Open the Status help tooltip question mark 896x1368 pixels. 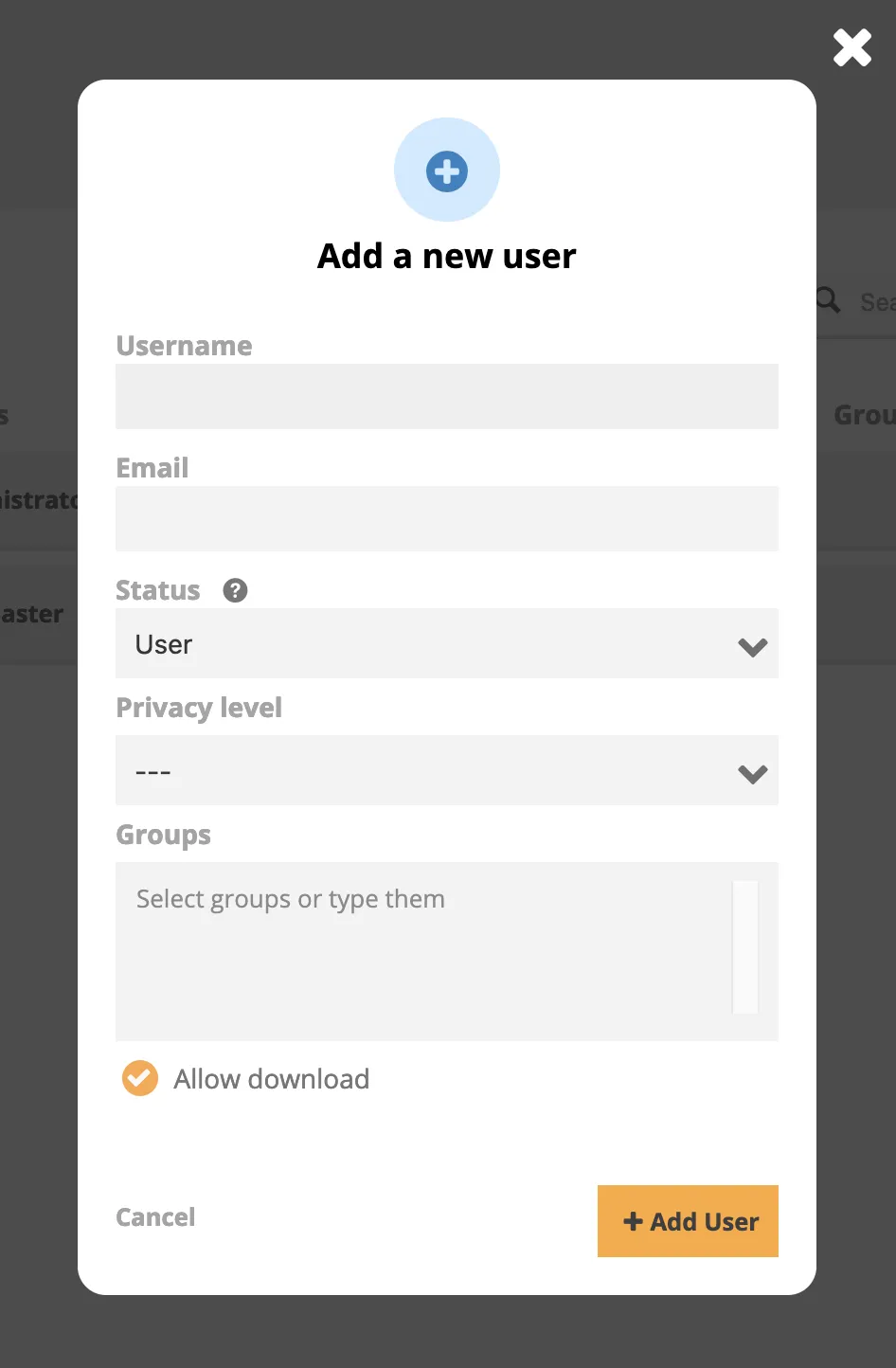(x=234, y=590)
